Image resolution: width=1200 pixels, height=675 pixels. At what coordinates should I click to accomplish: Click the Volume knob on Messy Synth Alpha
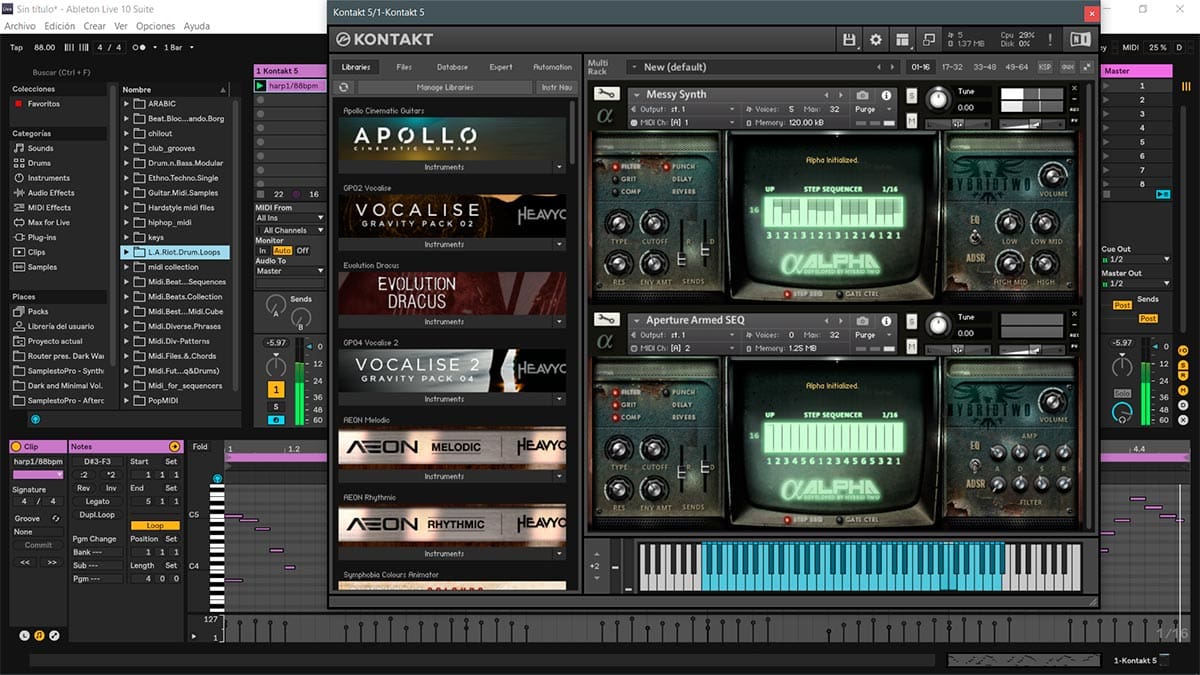[x=1053, y=173]
